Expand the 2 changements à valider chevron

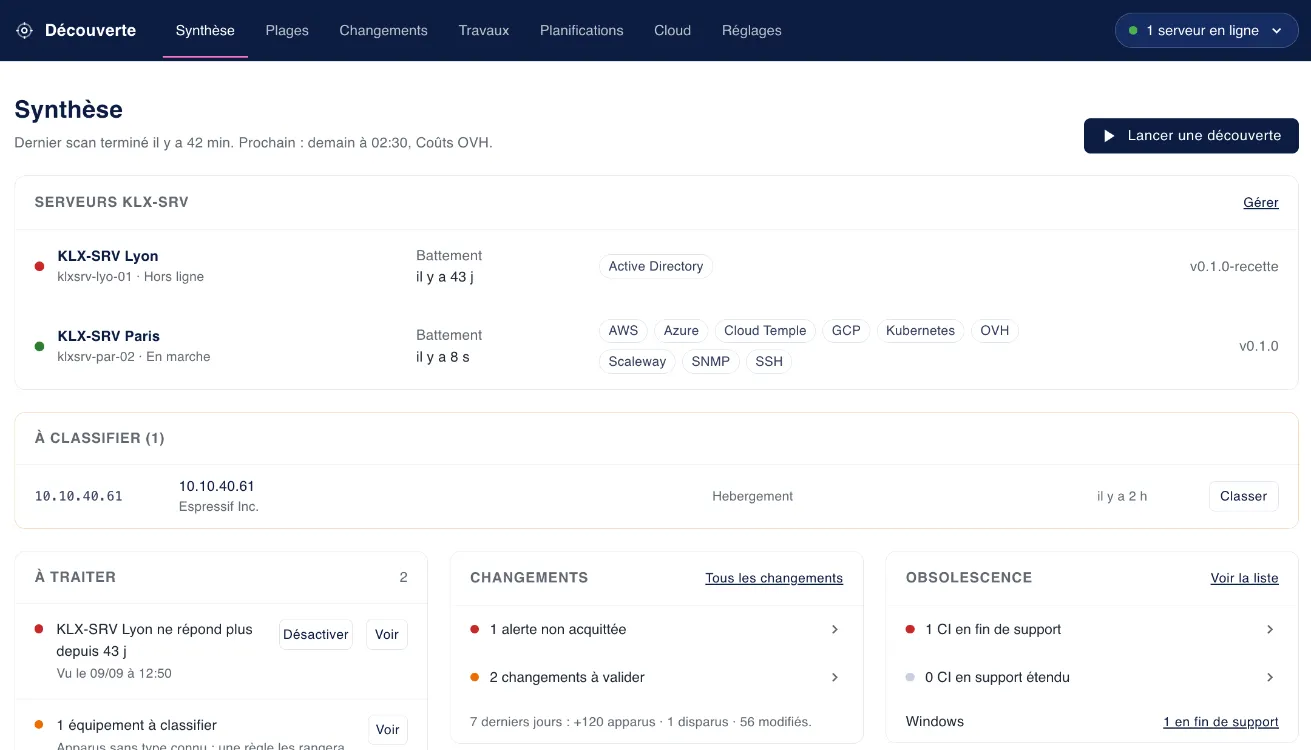835,677
